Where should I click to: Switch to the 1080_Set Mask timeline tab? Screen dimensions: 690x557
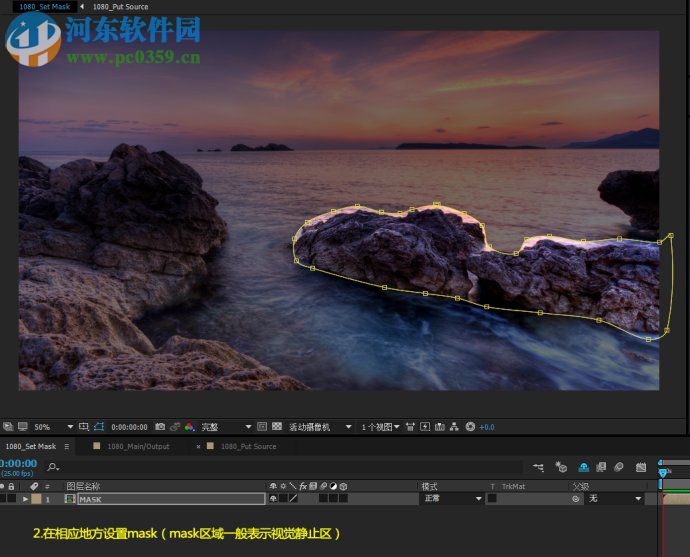click(x=30, y=446)
